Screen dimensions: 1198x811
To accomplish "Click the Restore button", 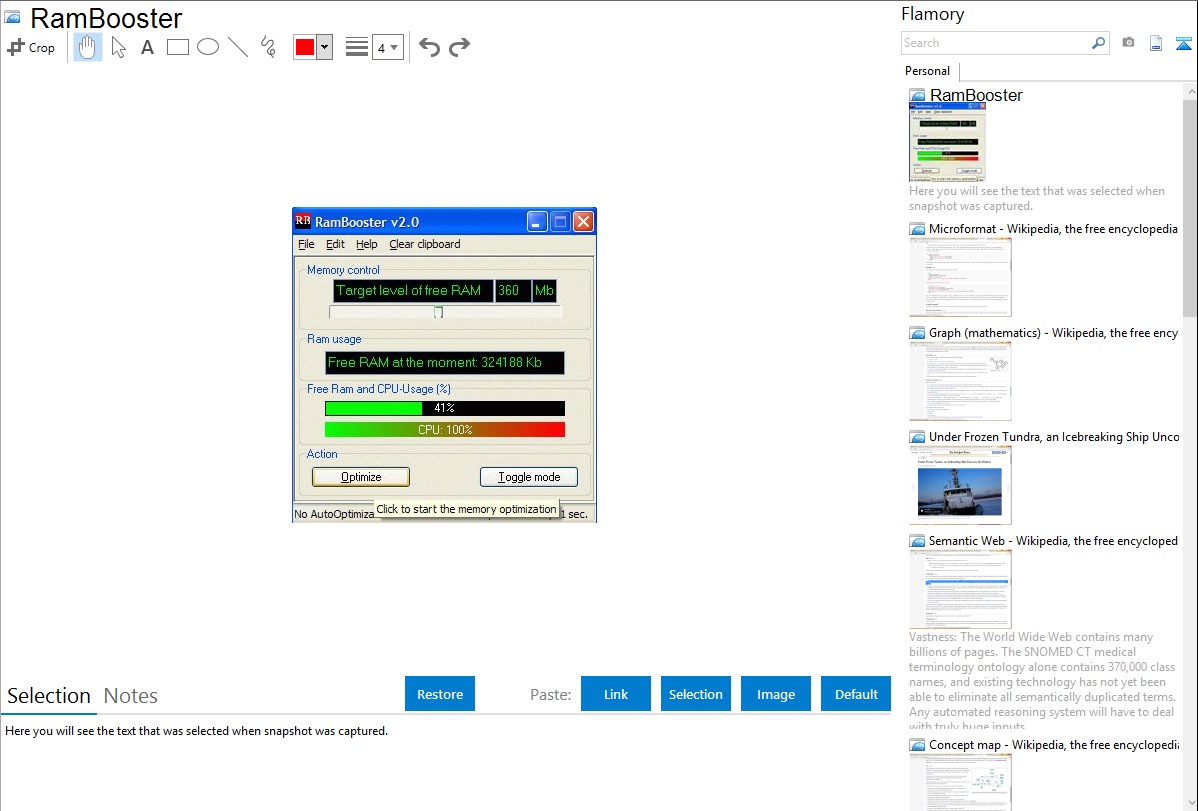I will 440,694.
